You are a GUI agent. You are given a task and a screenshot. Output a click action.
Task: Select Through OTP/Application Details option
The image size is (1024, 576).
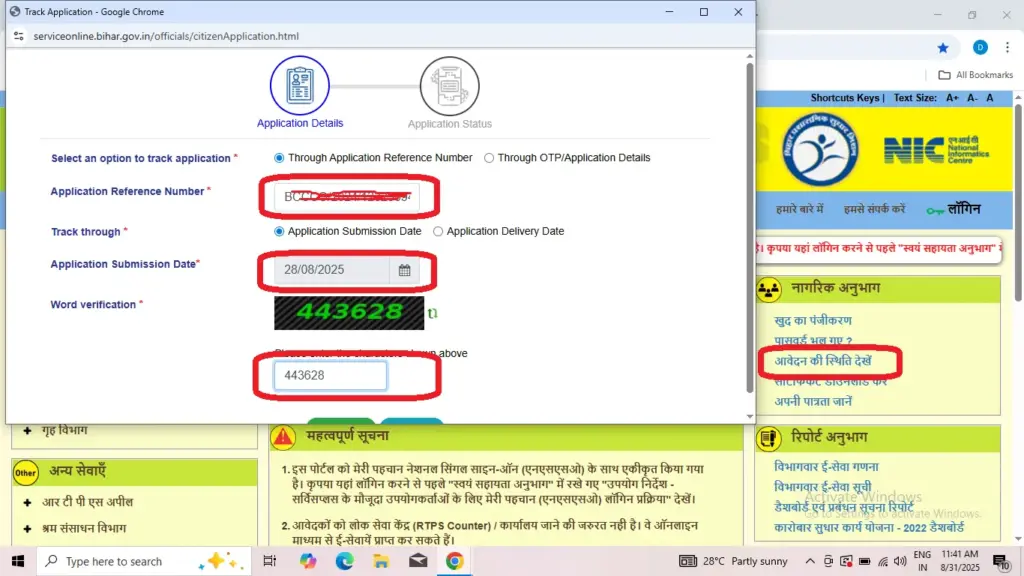[x=489, y=158]
